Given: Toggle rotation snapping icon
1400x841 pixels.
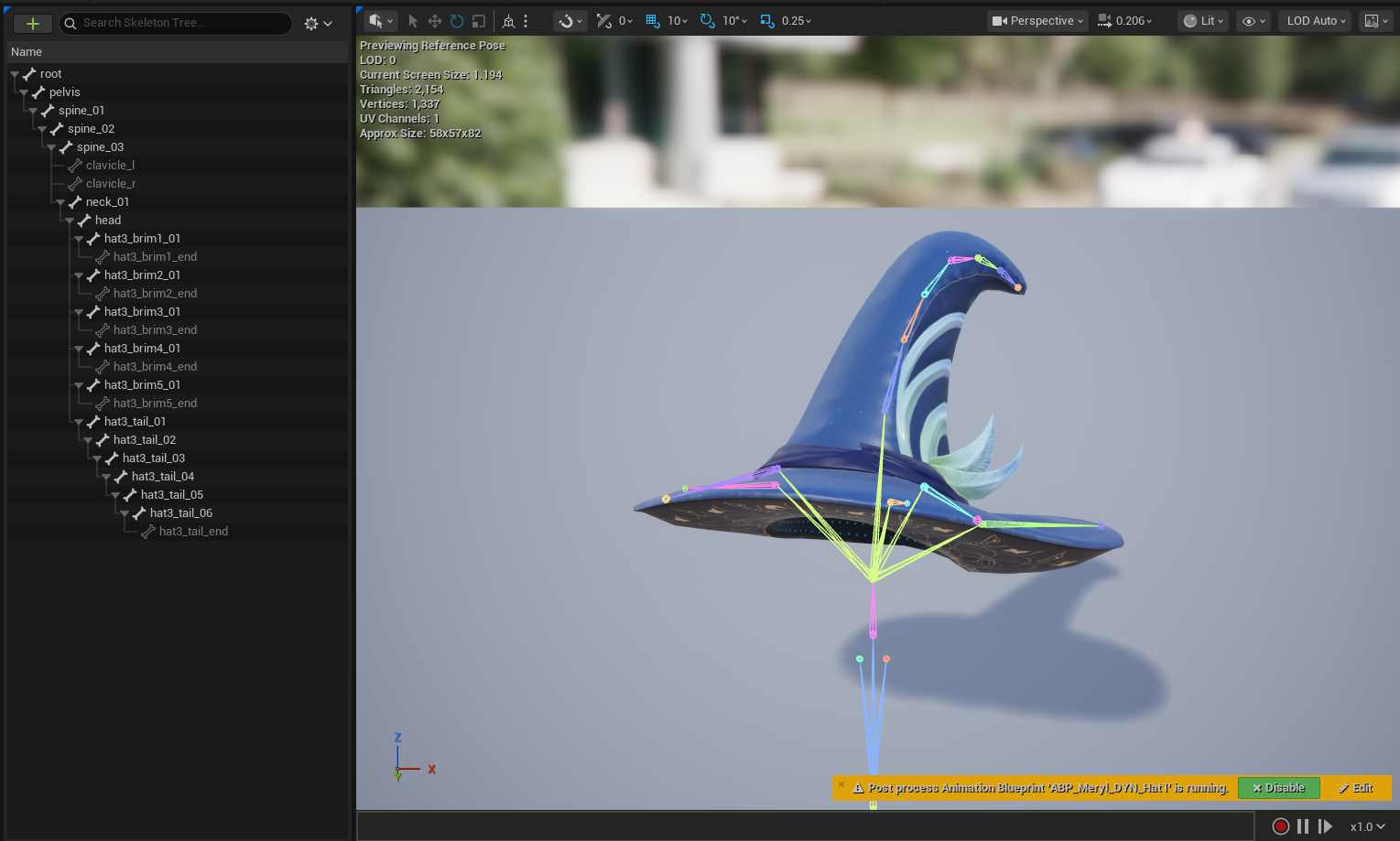Looking at the screenshot, I should [708, 21].
